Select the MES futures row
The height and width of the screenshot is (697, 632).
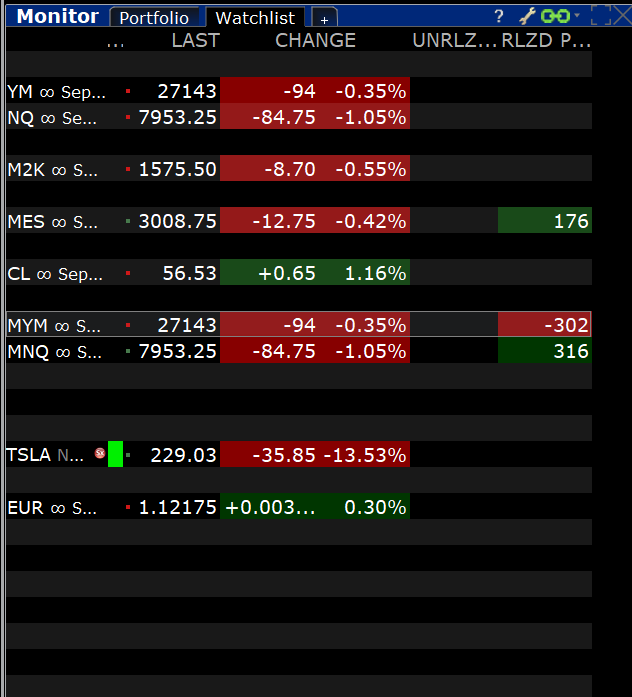(x=299, y=221)
